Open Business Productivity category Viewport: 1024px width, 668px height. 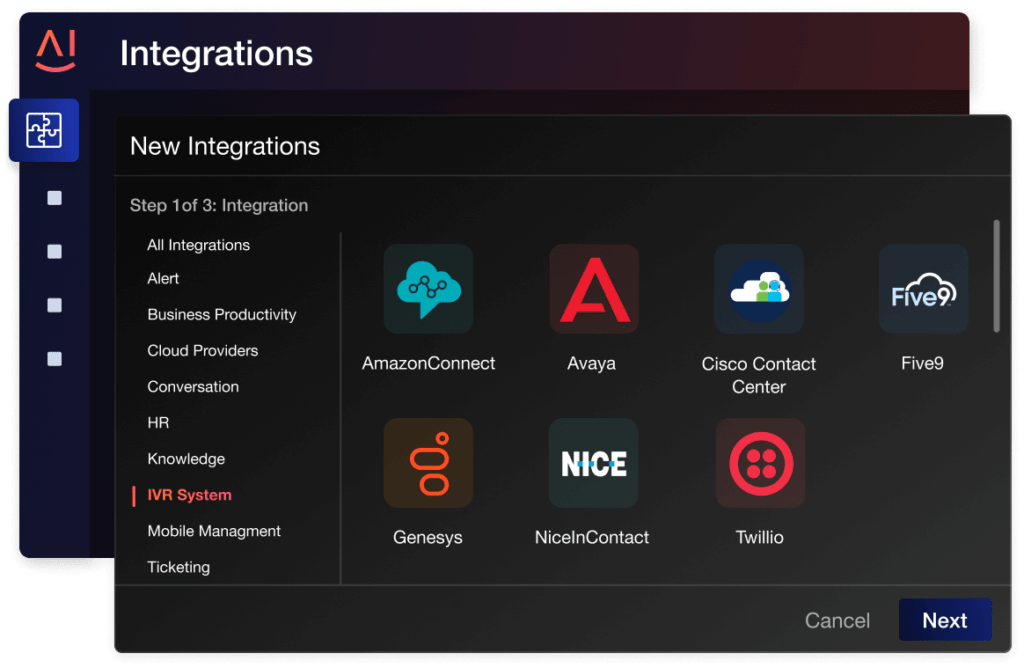pyautogui.click(x=221, y=314)
